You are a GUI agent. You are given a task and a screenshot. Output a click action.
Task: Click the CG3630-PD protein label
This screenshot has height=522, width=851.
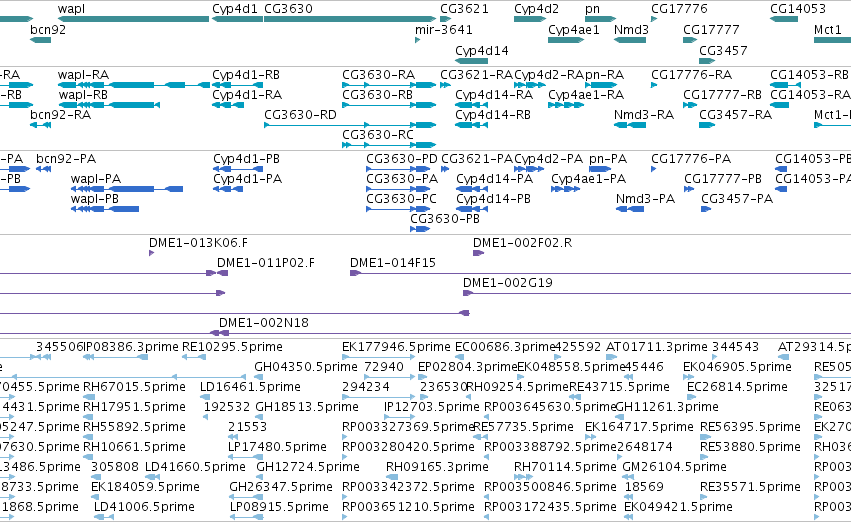click(x=402, y=159)
